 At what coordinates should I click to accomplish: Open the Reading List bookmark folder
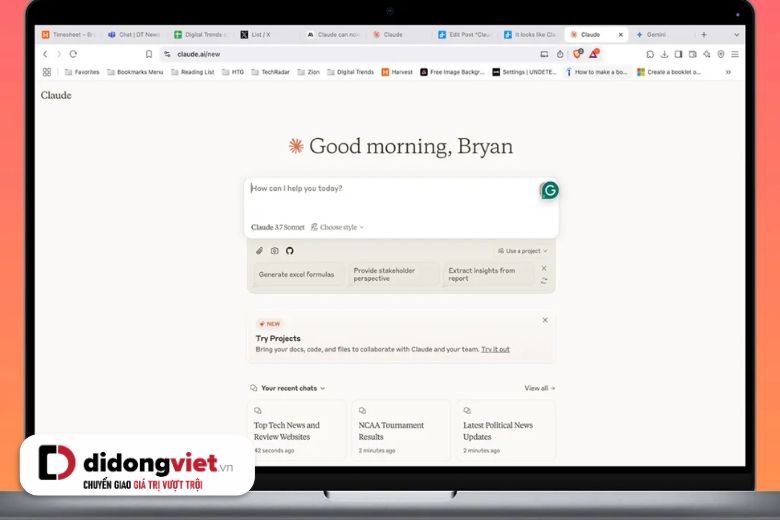pyautogui.click(x=193, y=72)
